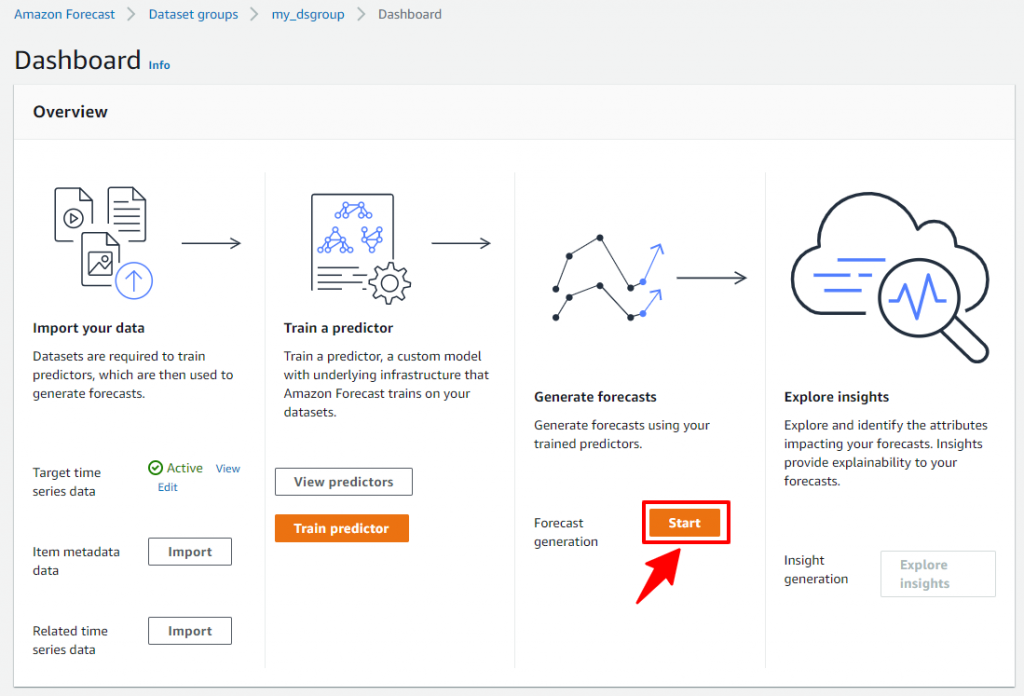The height and width of the screenshot is (696, 1024).
Task: Import item metadata data
Action: point(190,552)
